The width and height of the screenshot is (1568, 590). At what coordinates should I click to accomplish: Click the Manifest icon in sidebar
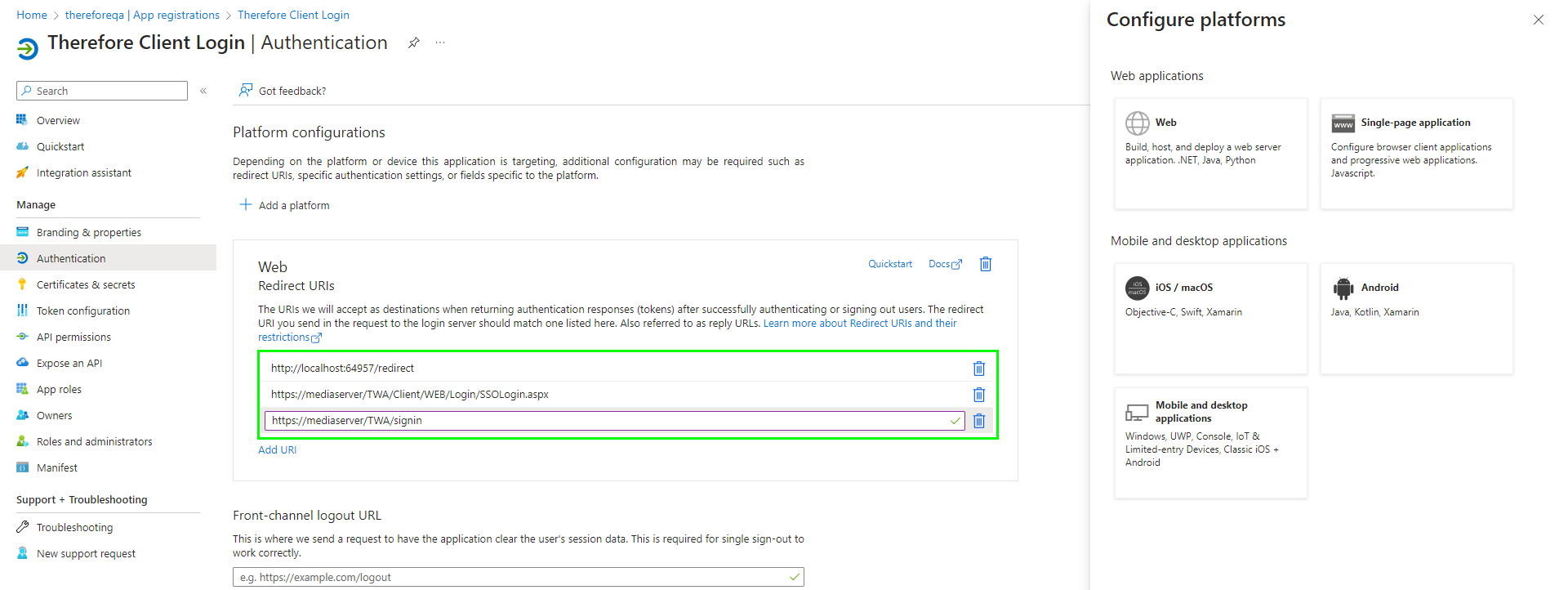[x=22, y=467]
